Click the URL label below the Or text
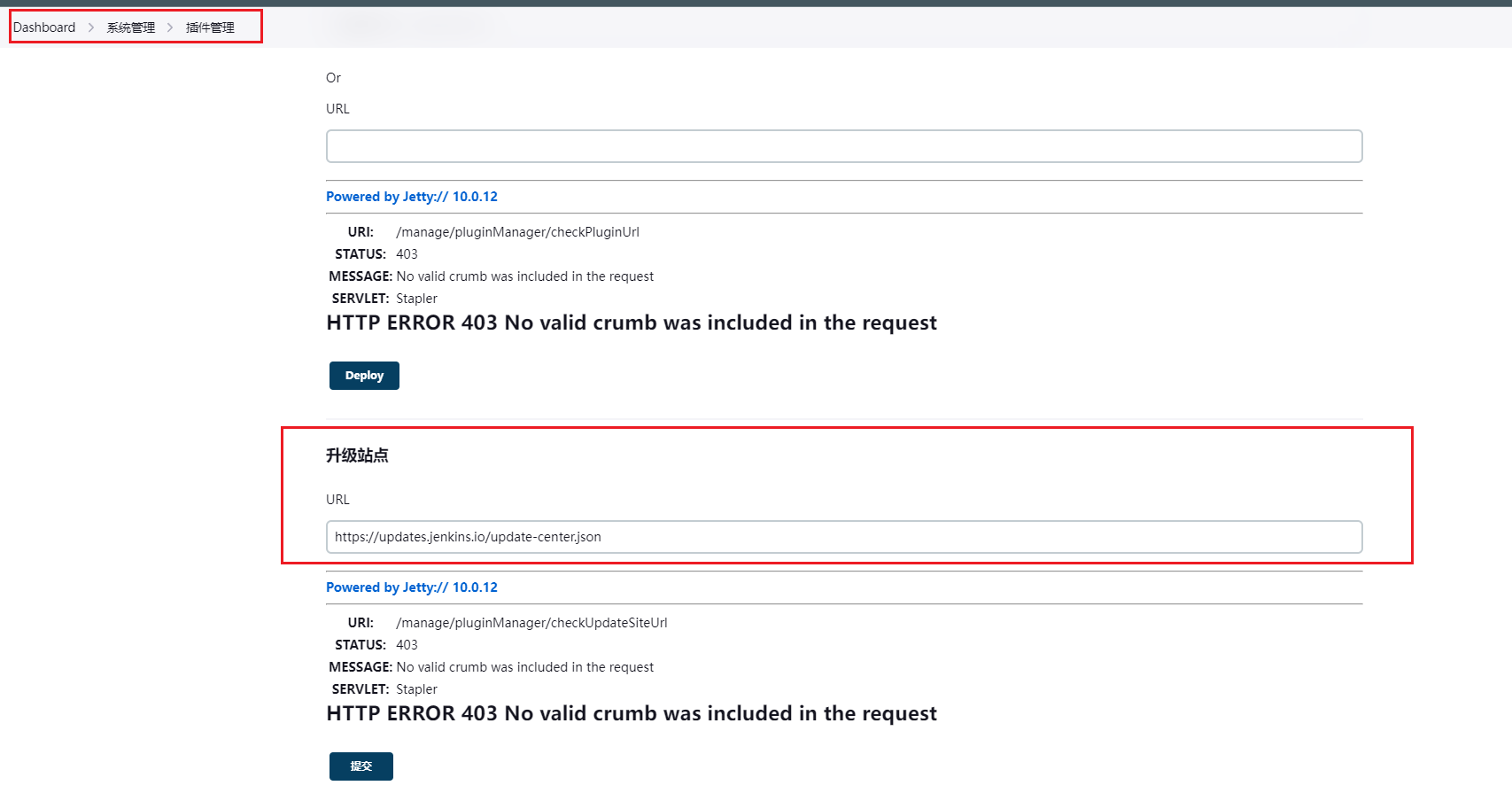This screenshot has height=801, width=1512. coord(337,109)
